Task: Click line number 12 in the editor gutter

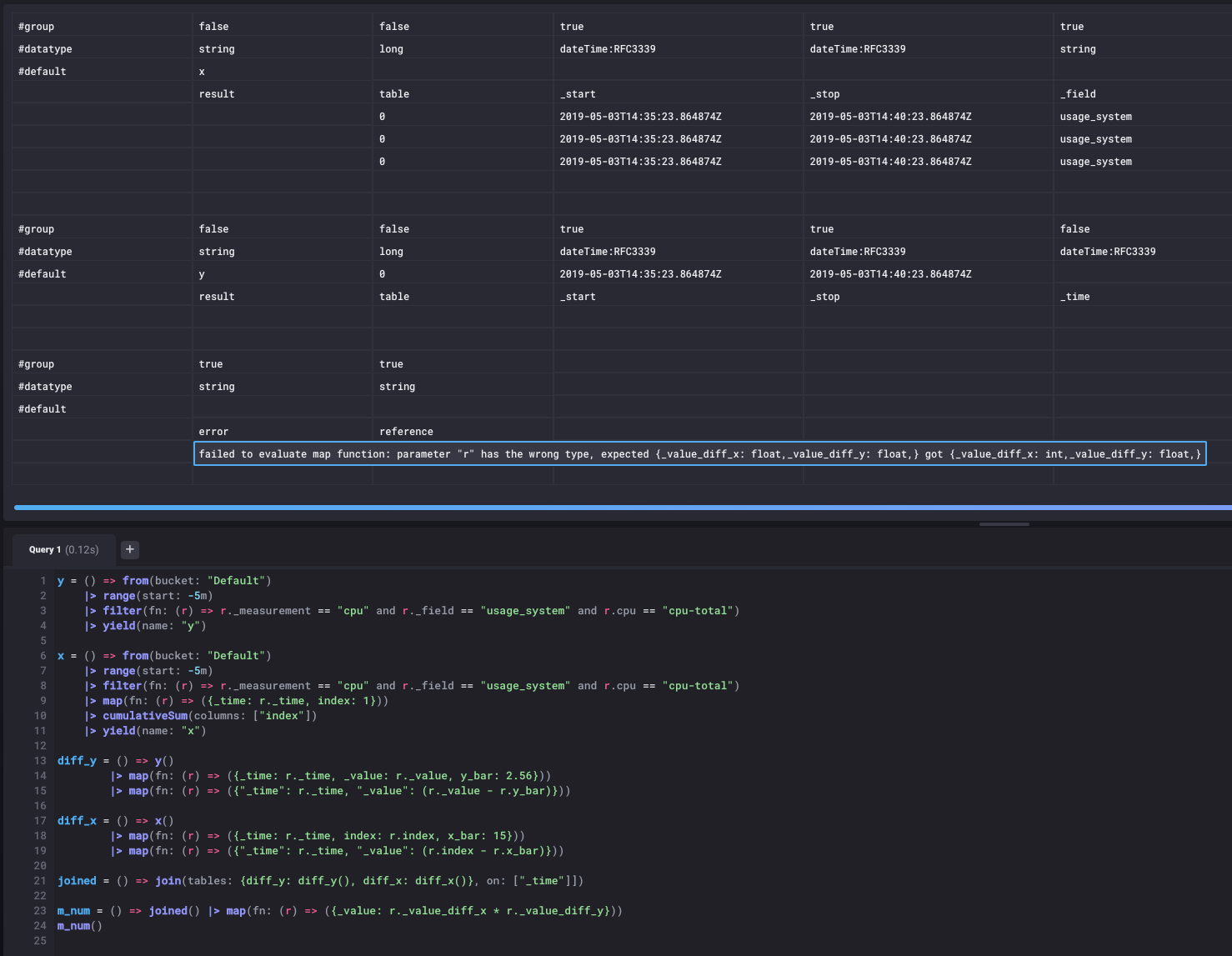Action: 40,746
